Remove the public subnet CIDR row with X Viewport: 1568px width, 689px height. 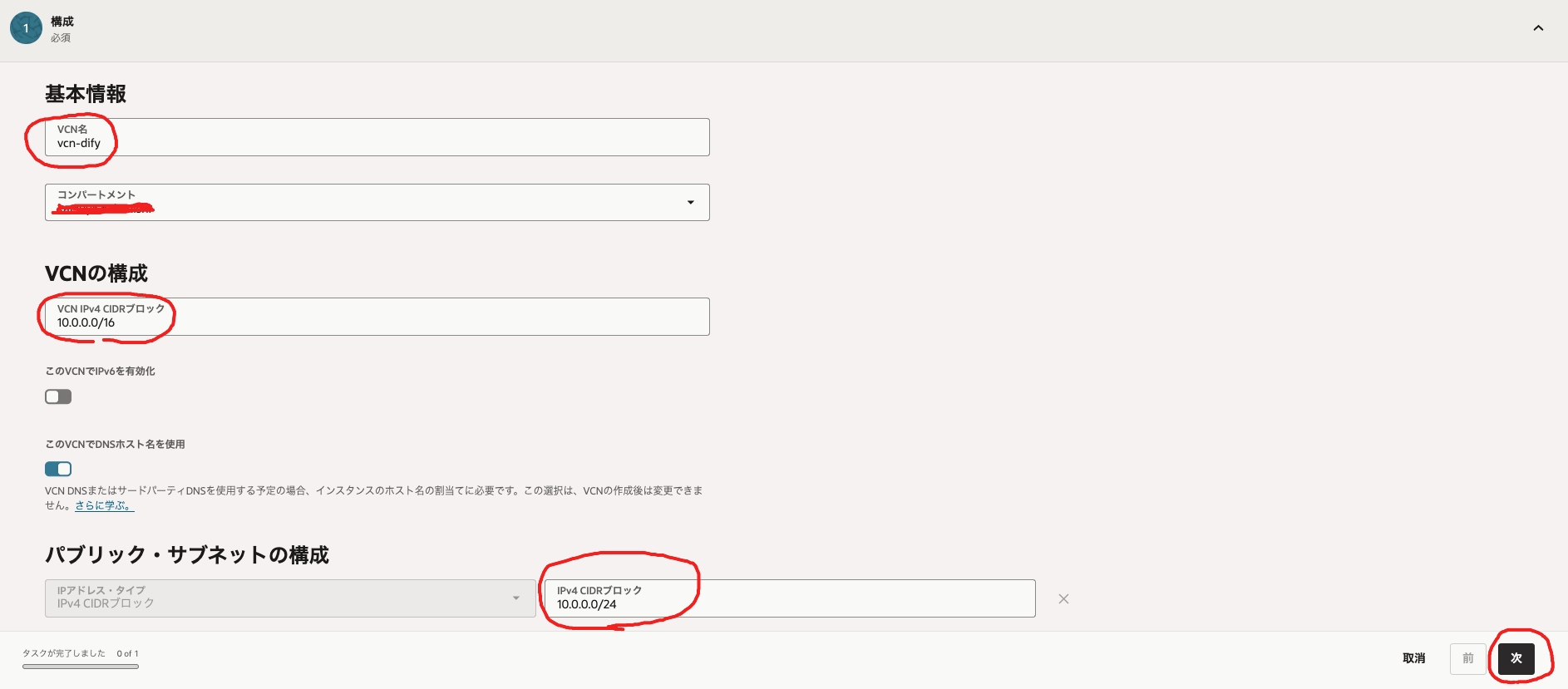tap(1063, 598)
